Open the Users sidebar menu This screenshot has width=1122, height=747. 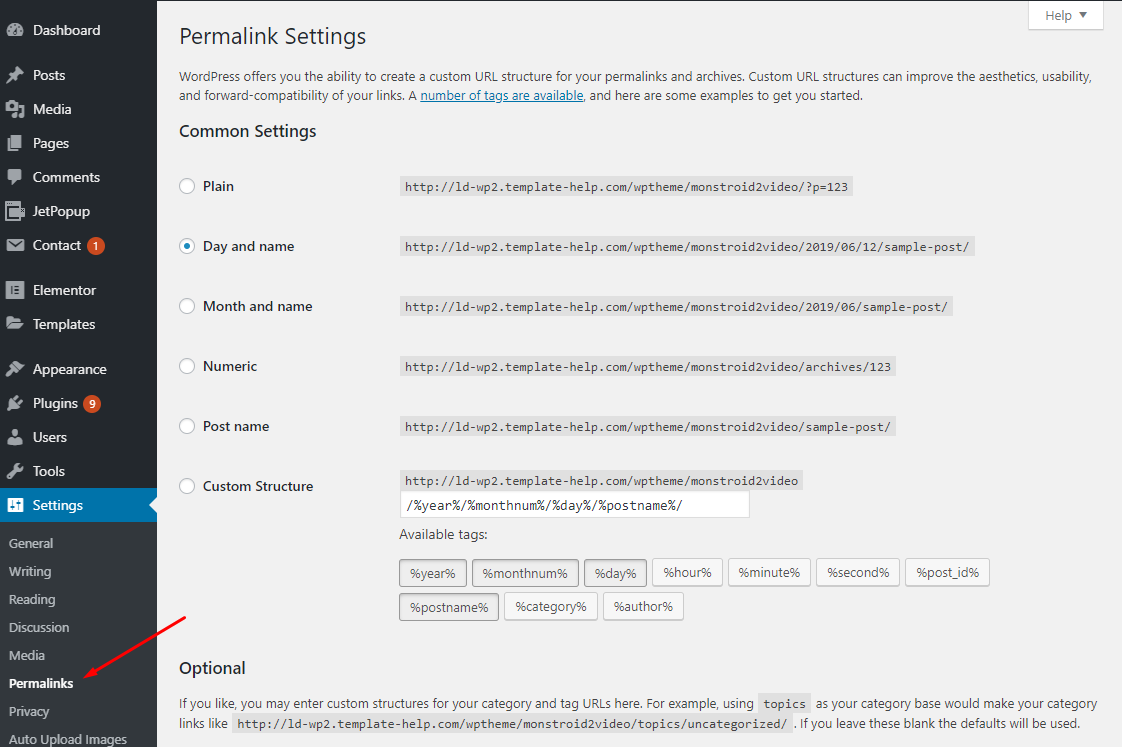(x=49, y=437)
